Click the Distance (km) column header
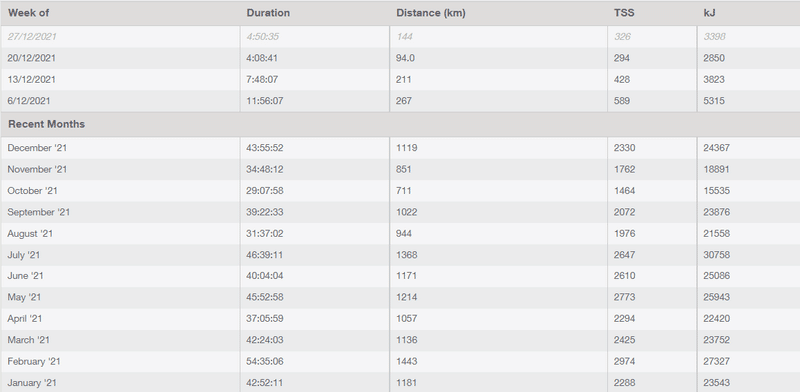800x392 pixels. (431, 13)
